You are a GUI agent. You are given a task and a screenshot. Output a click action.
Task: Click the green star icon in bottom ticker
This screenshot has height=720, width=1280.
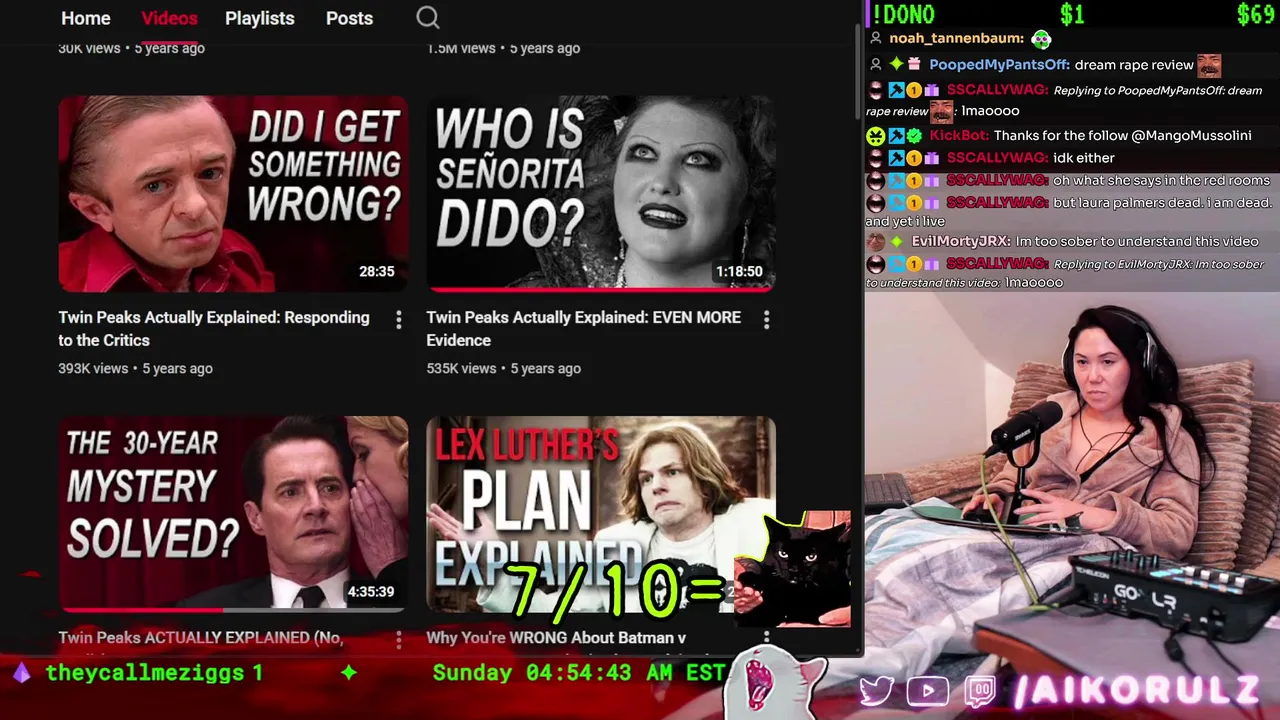coord(348,673)
